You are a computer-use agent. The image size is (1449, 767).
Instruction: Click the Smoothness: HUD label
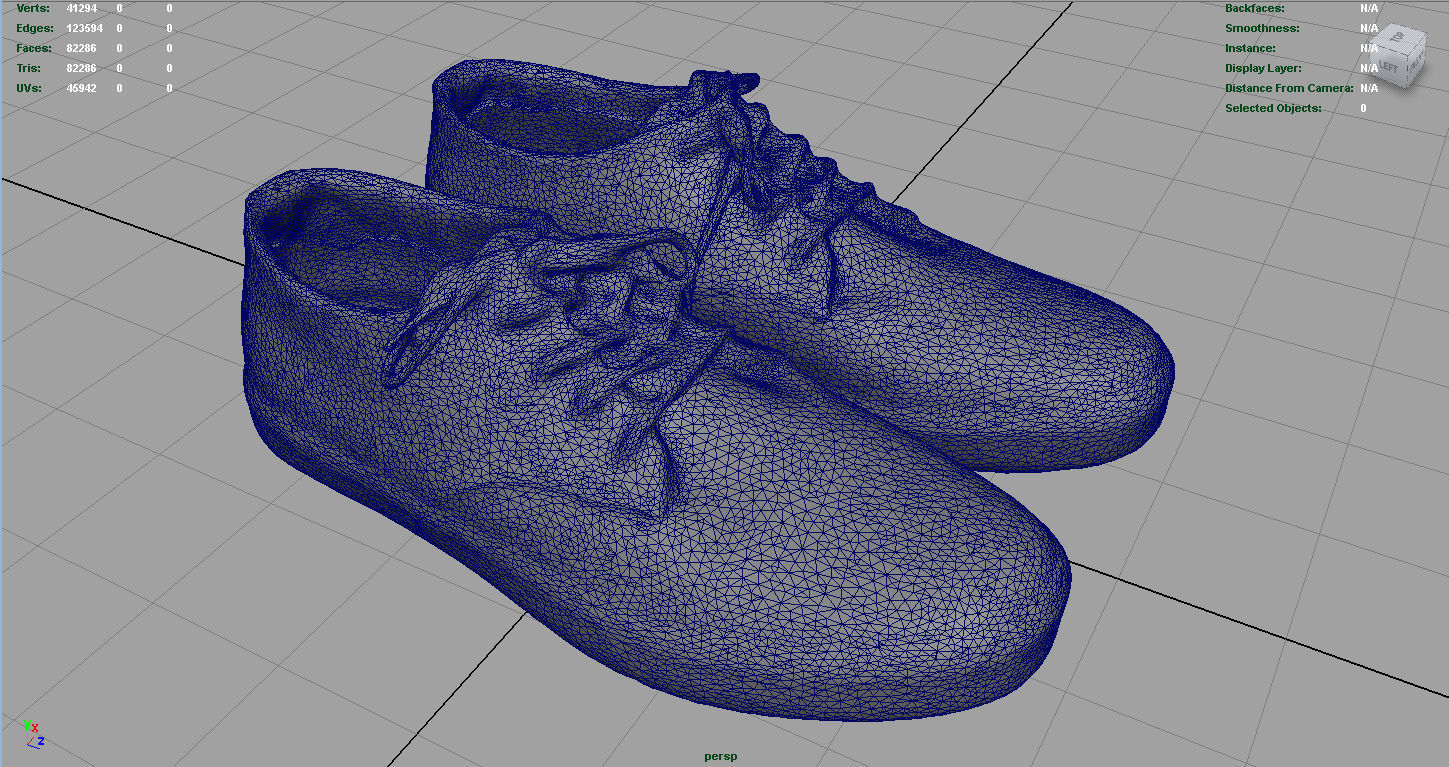tap(1263, 28)
